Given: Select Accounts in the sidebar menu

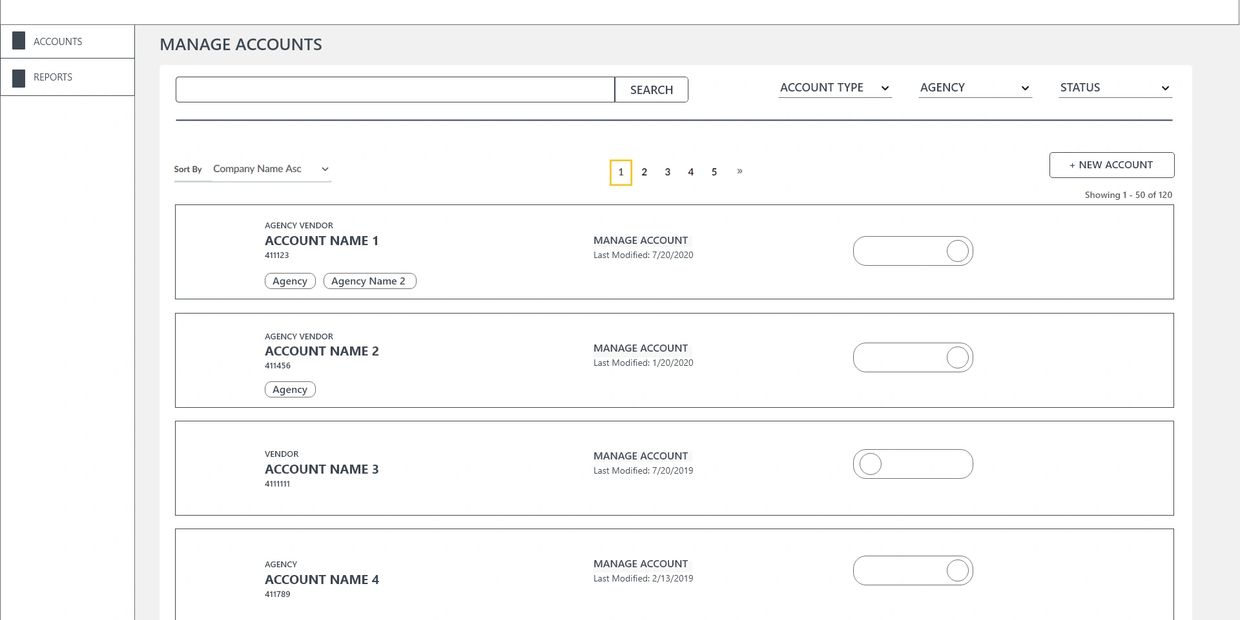Looking at the screenshot, I should pyautogui.click(x=58, y=41).
